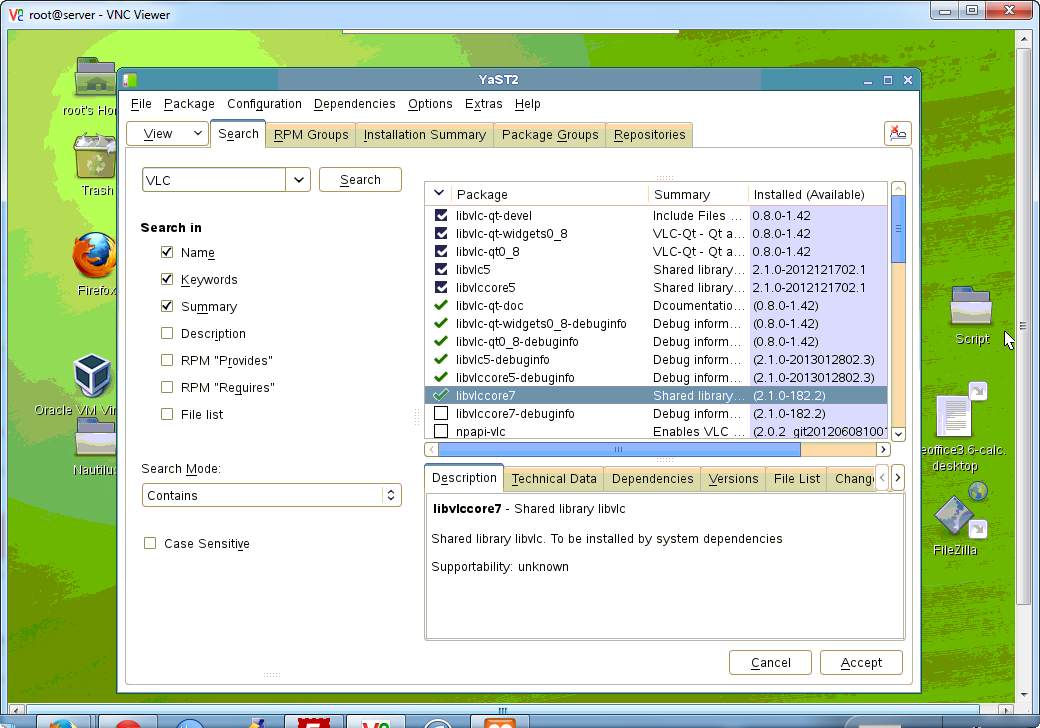This screenshot has height=728, width=1040.
Task: Toggle install status of libvlc-qt-widgets0_8-debuginfo
Action: pos(440,324)
